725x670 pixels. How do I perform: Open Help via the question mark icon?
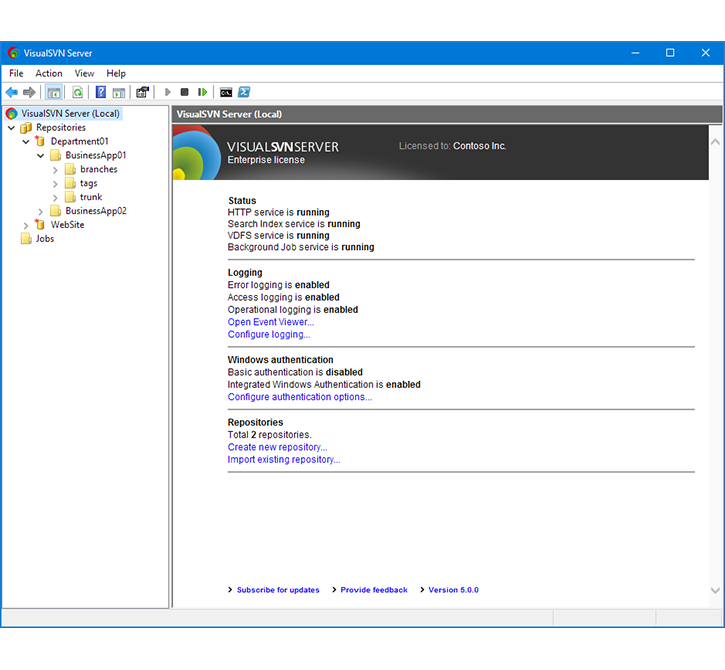[x=100, y=92]
